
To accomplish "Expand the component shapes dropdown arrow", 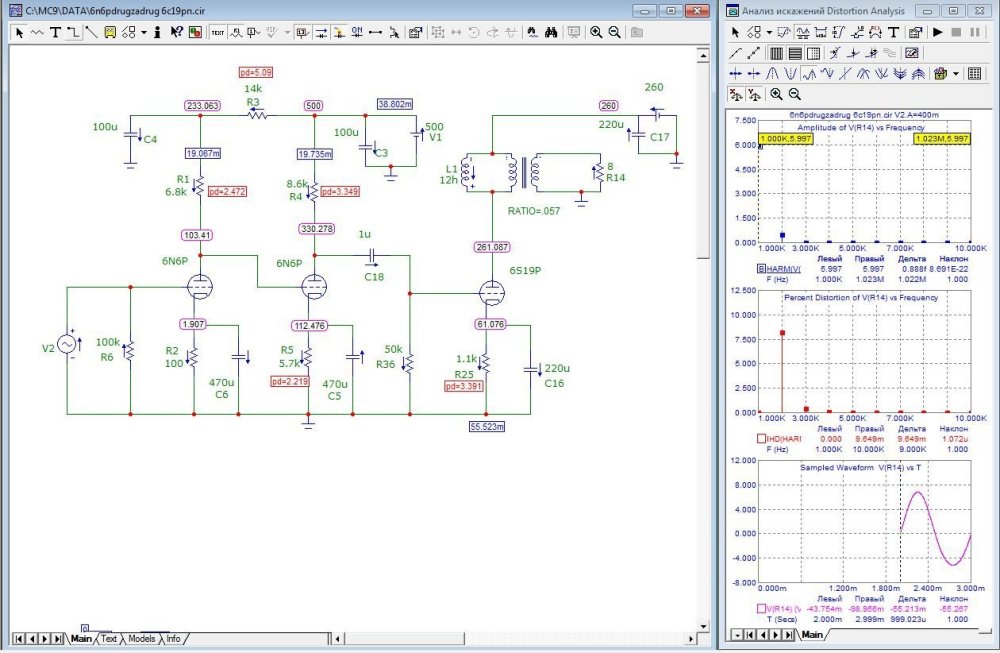I will pos(144,32).
